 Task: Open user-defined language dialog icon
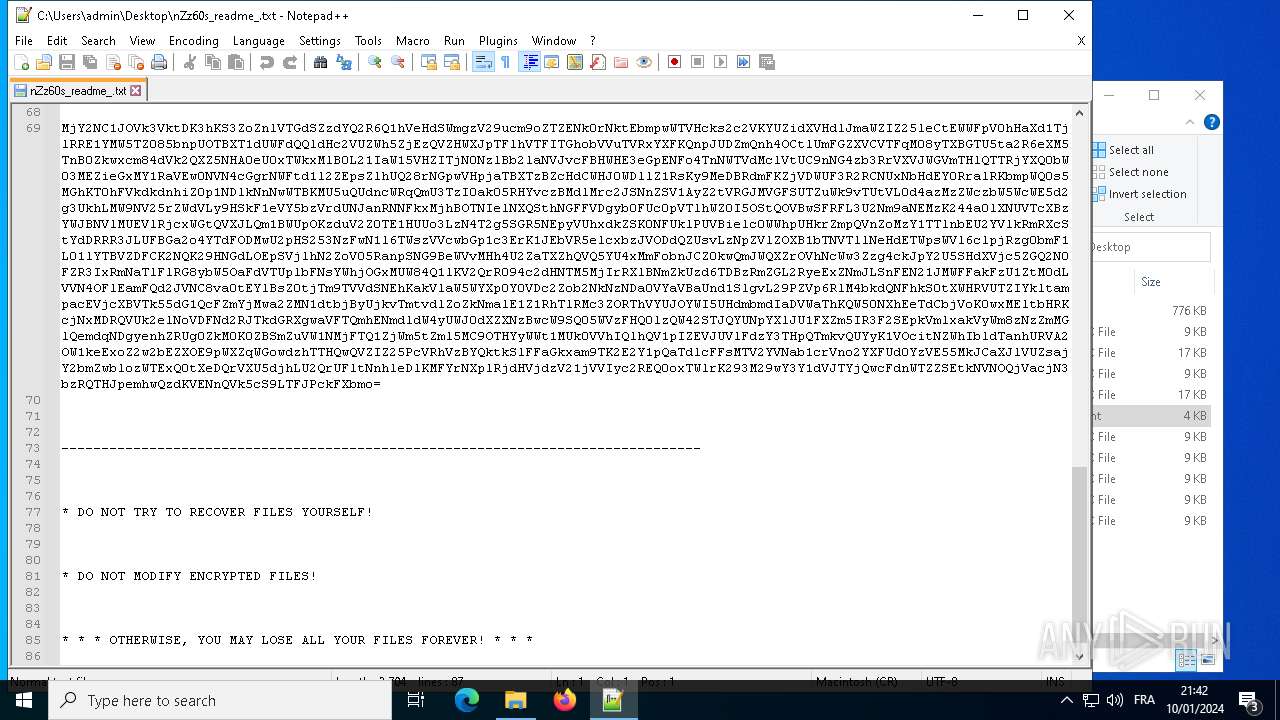coord(552,62)
